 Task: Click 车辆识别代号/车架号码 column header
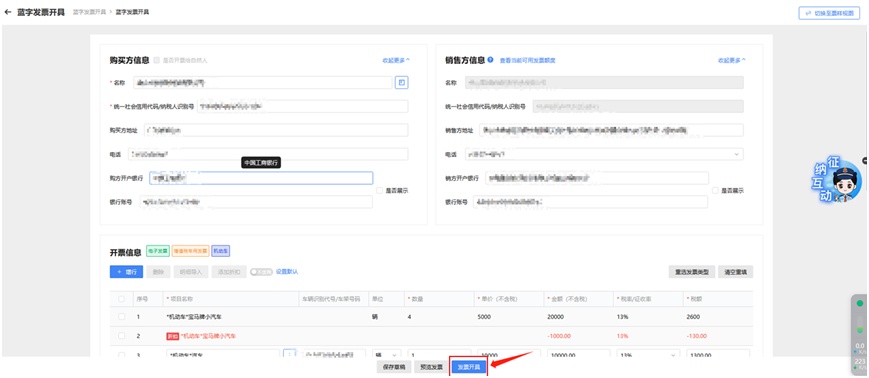(x=334, y=299)
